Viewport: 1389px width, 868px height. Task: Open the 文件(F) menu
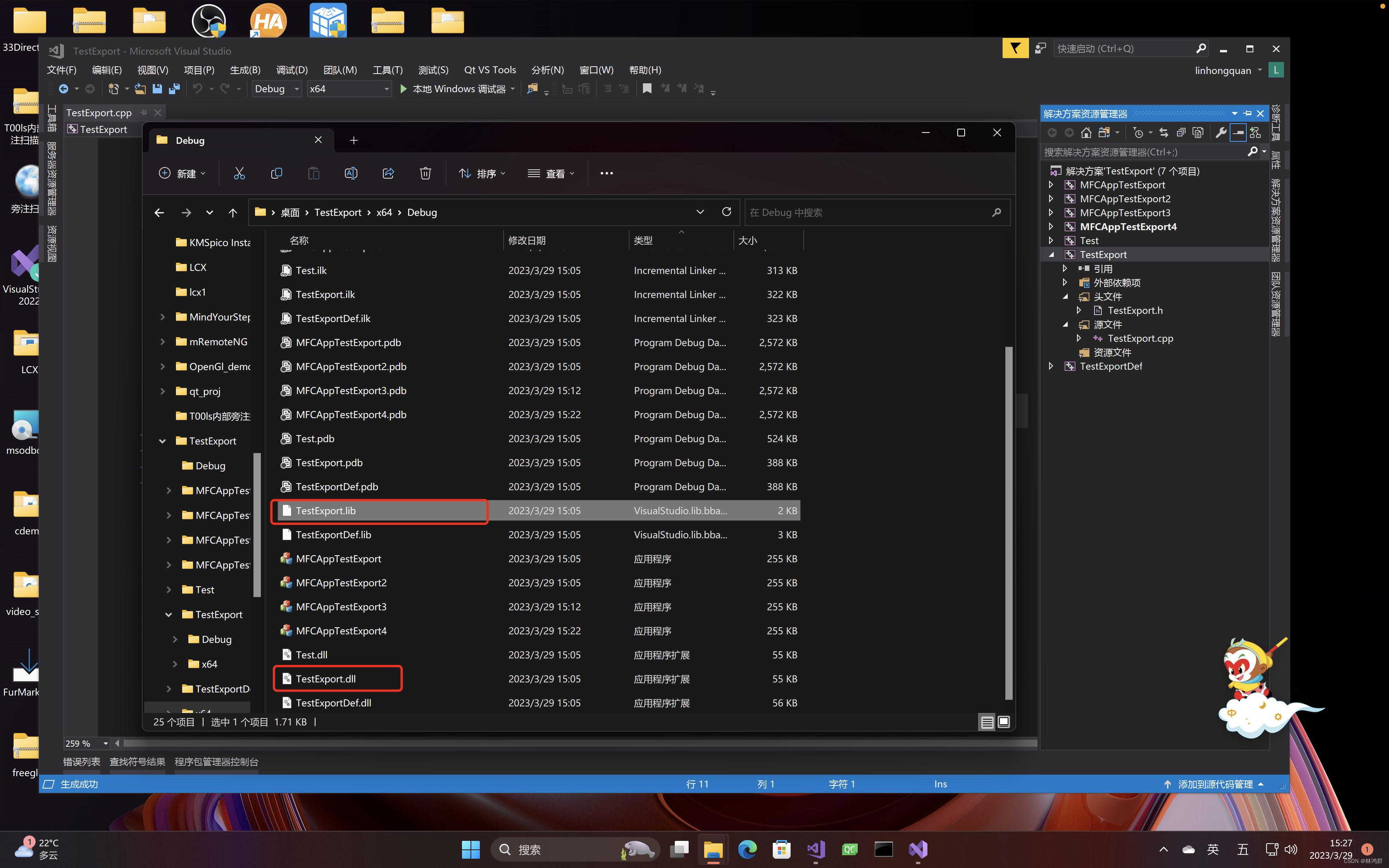pyautogui.click(x=61, y=70)
